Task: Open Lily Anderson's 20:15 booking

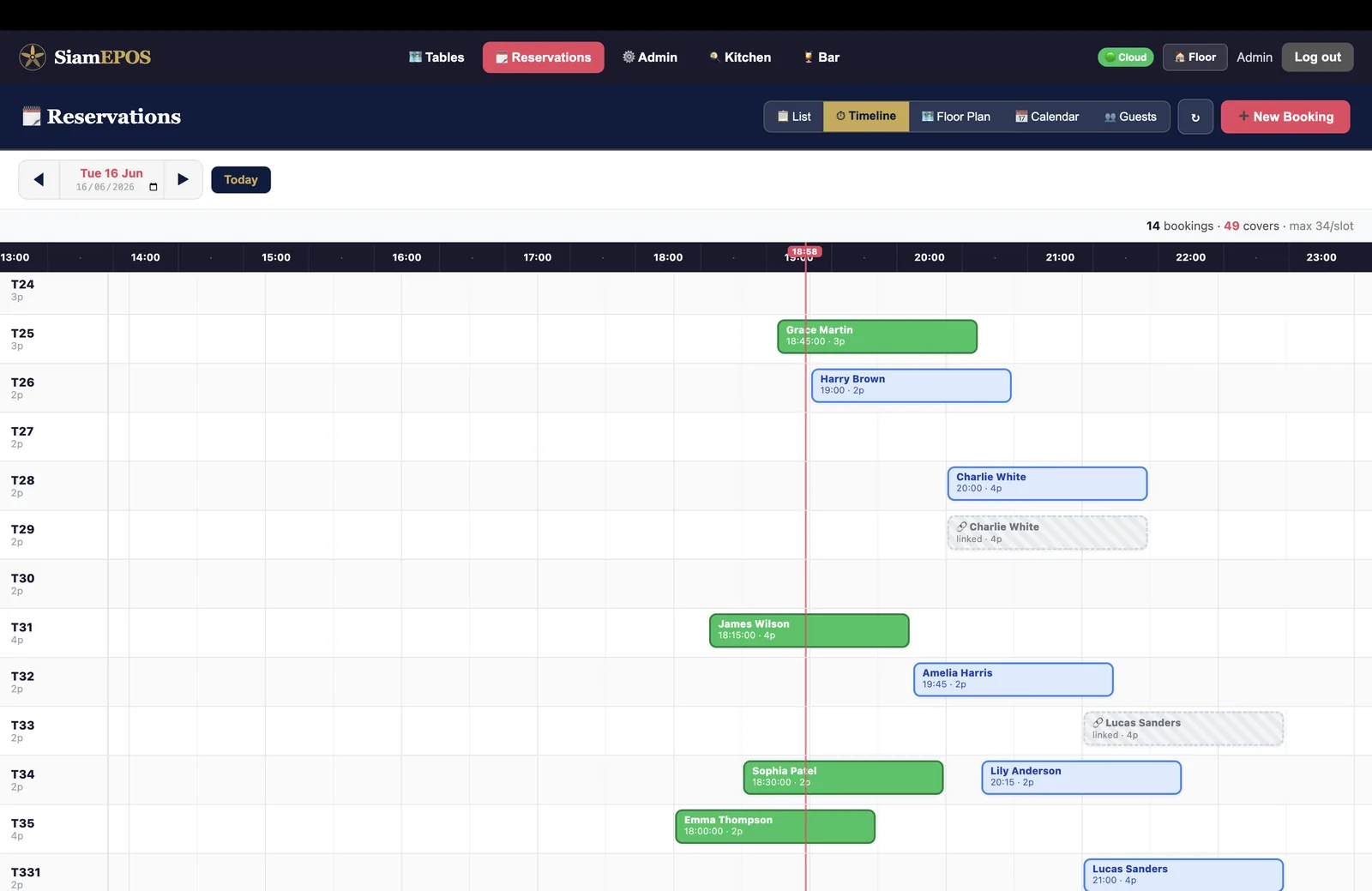Action: [1081, 778]
